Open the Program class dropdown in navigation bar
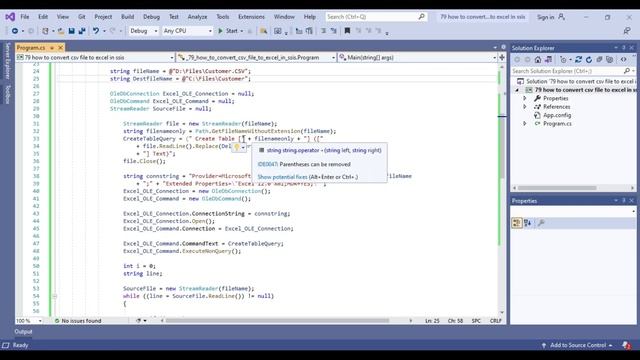This screenshot has height=360, width=640. tap(256, 58)
